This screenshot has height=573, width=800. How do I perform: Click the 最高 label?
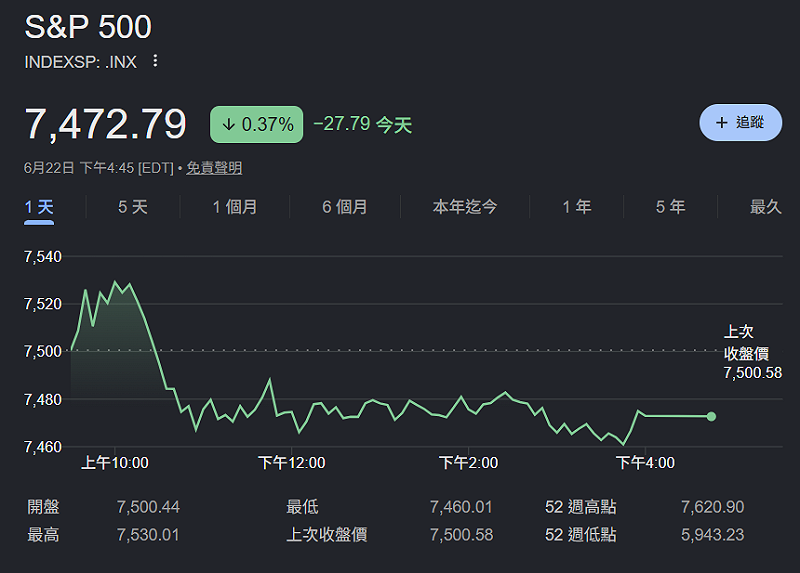tap(43, 535)
